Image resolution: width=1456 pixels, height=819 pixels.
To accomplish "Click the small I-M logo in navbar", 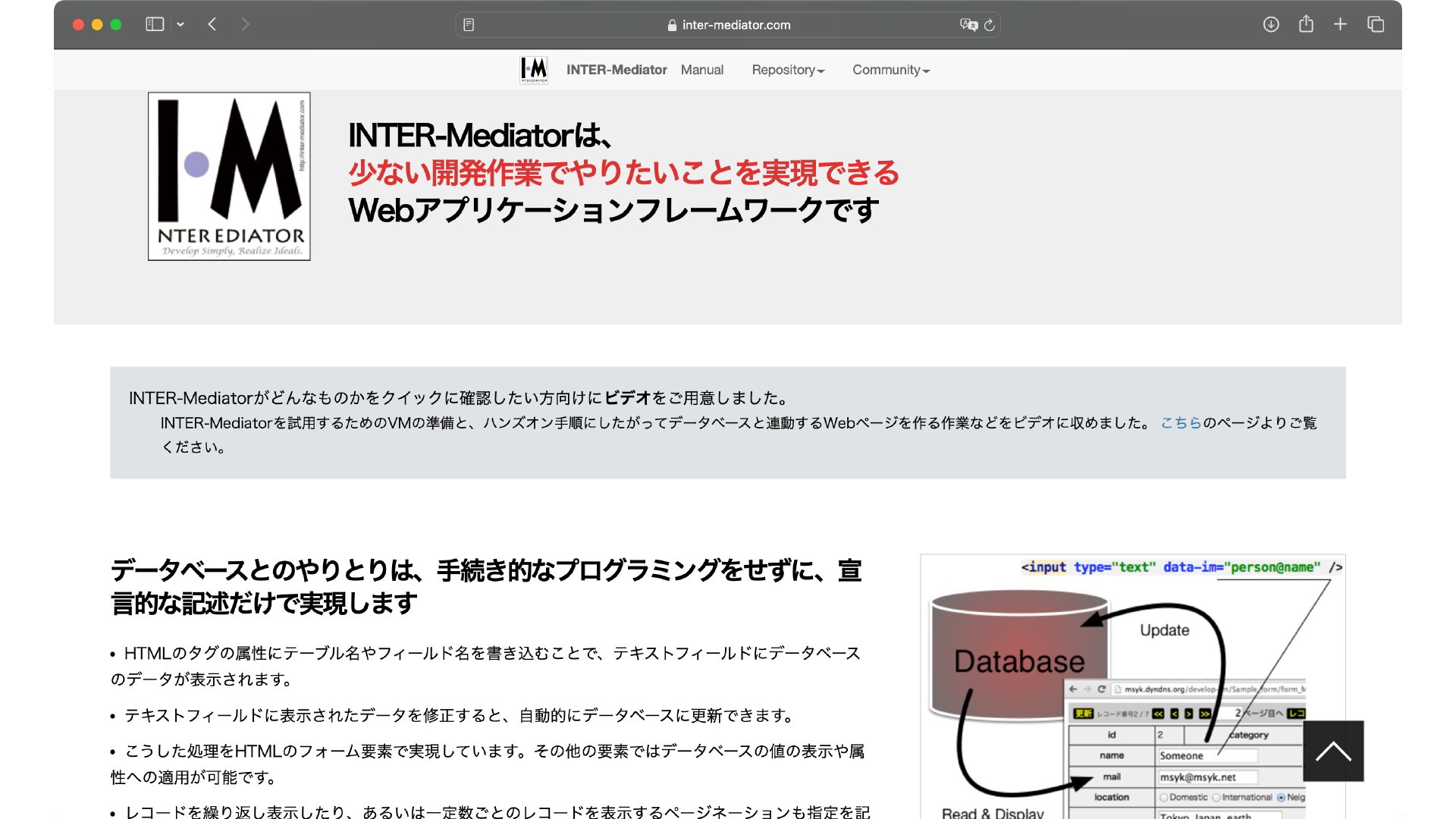I will tap(534, 70).
